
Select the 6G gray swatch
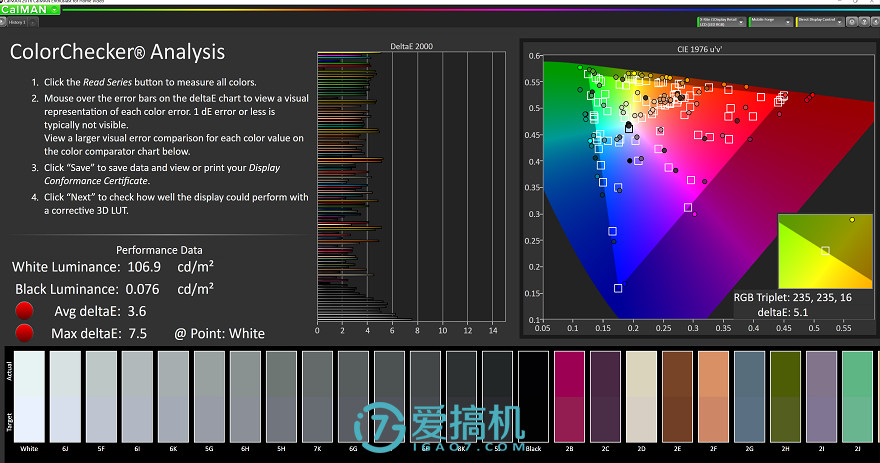[354, 397]
